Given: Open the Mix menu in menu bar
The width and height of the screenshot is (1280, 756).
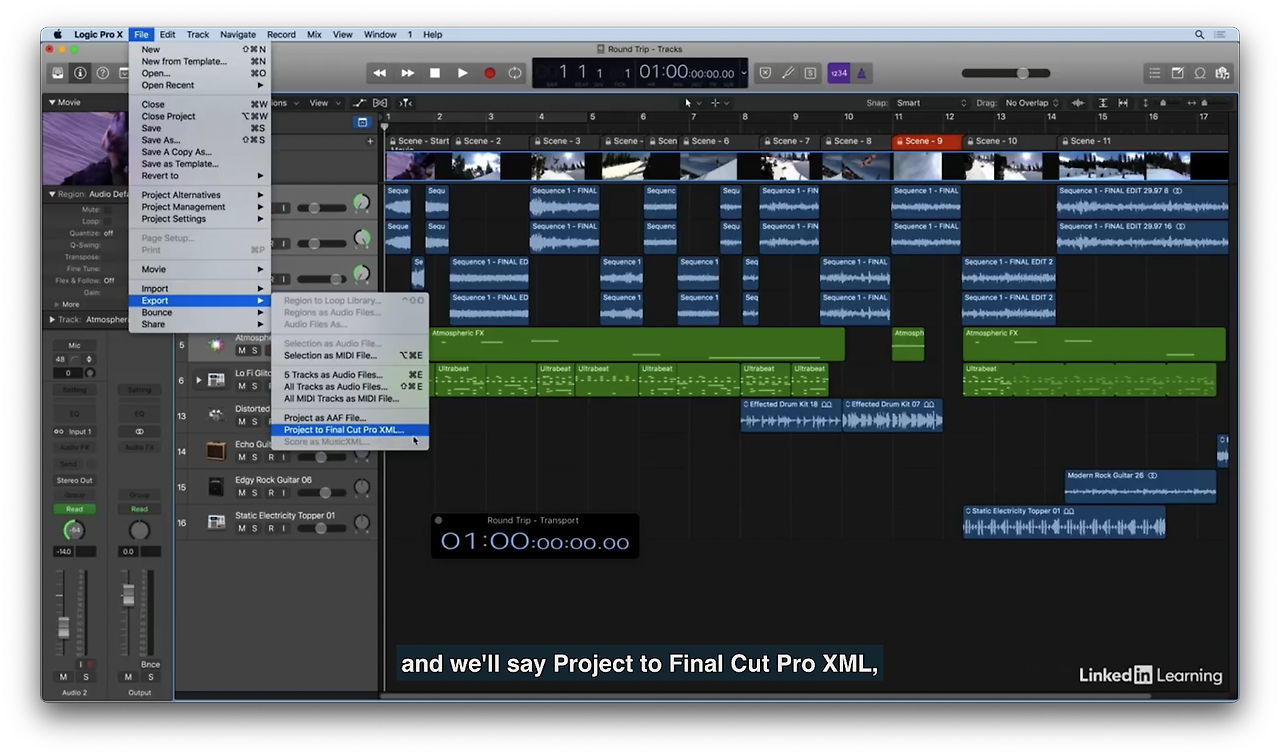Looking at the screenshot, I should coord(314,34).
